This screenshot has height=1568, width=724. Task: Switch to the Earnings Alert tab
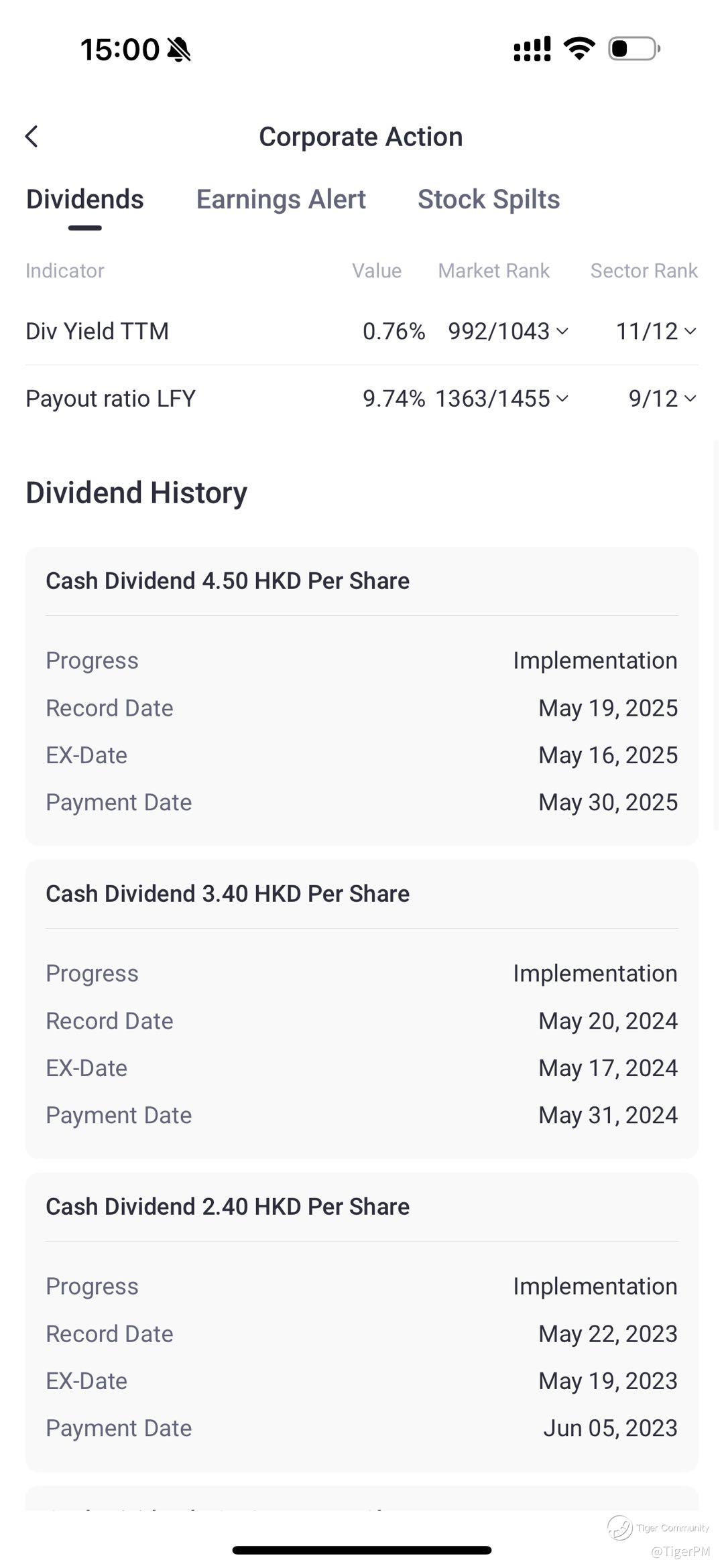click(281, 200)
